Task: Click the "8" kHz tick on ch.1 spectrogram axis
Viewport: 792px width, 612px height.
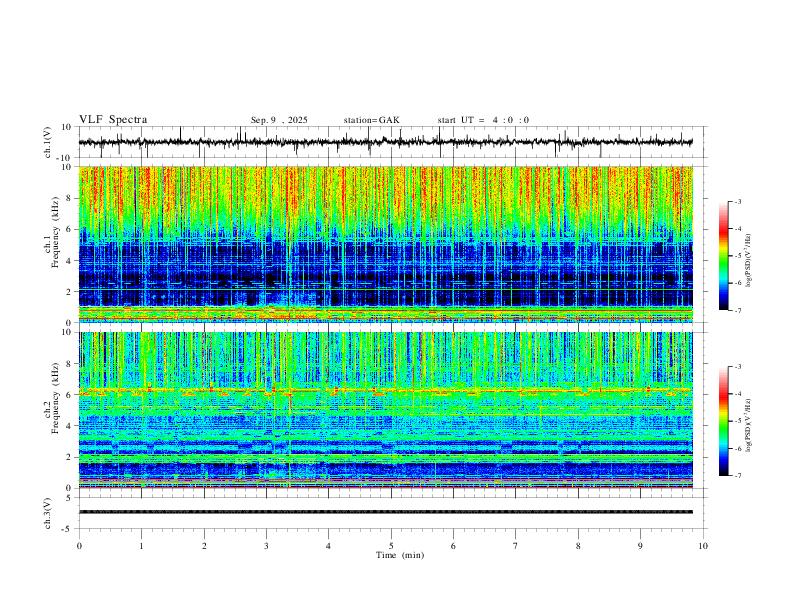Action: [x=69, y=198]
